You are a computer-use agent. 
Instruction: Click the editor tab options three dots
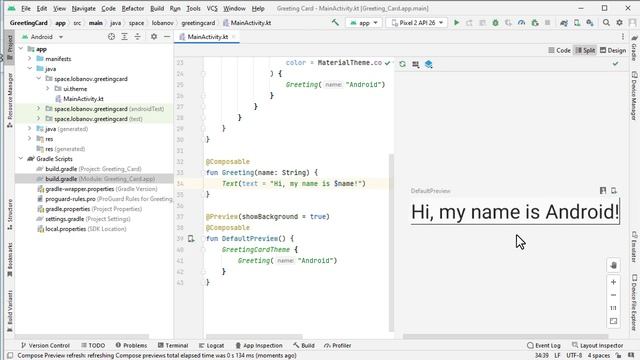[623, 37]
